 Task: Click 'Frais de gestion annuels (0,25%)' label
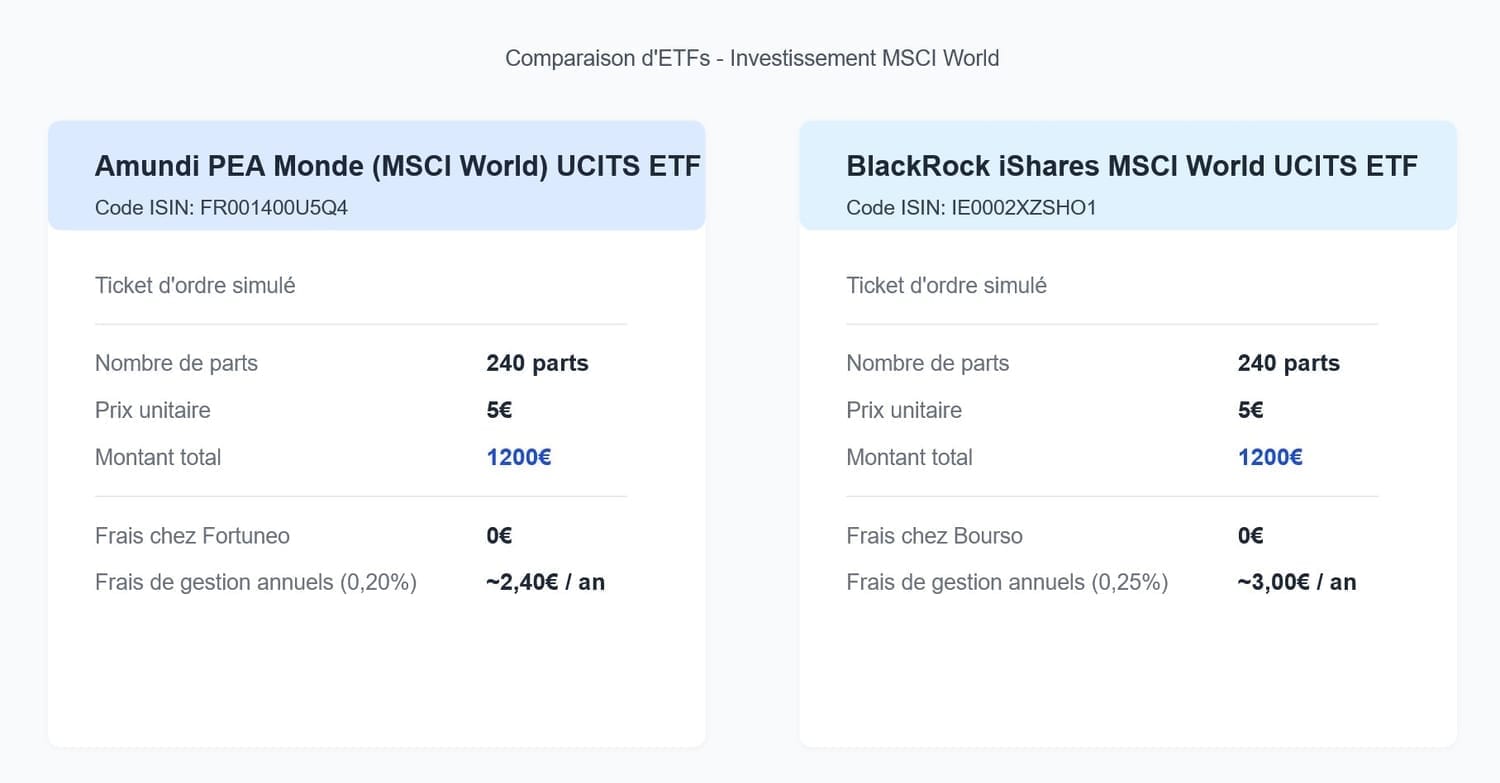(x=1006, y=582)
